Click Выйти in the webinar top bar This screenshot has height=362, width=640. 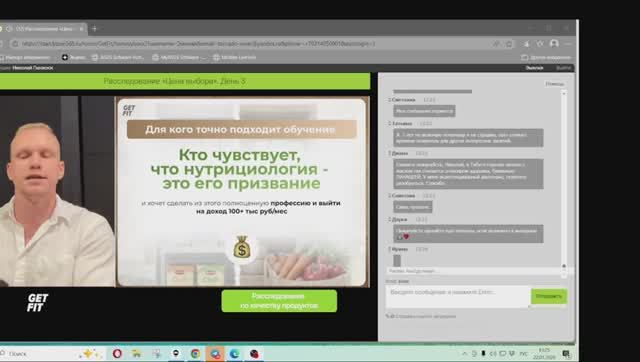[x=563, y=68]
